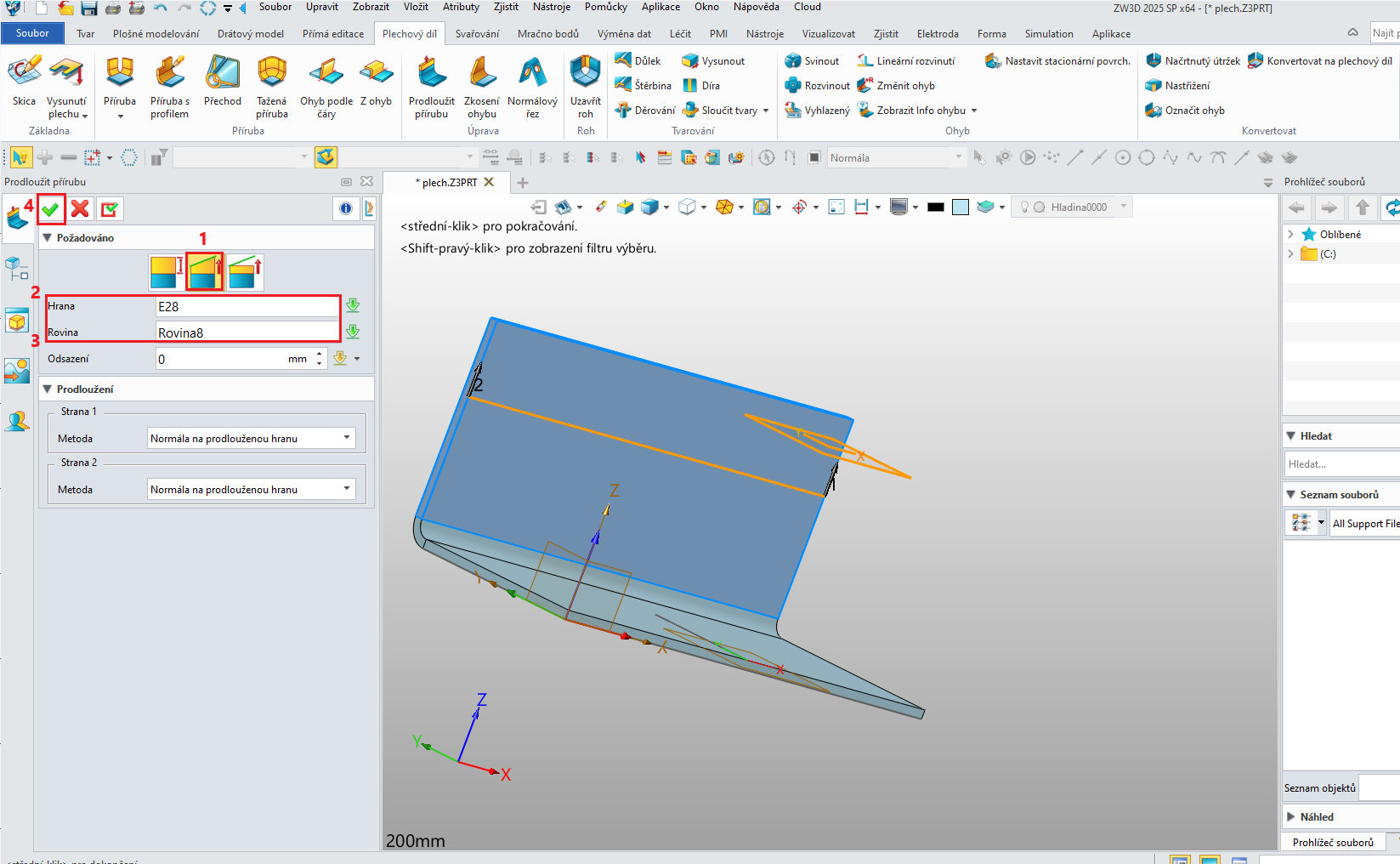
Task: Open Strana 1 Metoda dropdown
Action: [252, 439]
